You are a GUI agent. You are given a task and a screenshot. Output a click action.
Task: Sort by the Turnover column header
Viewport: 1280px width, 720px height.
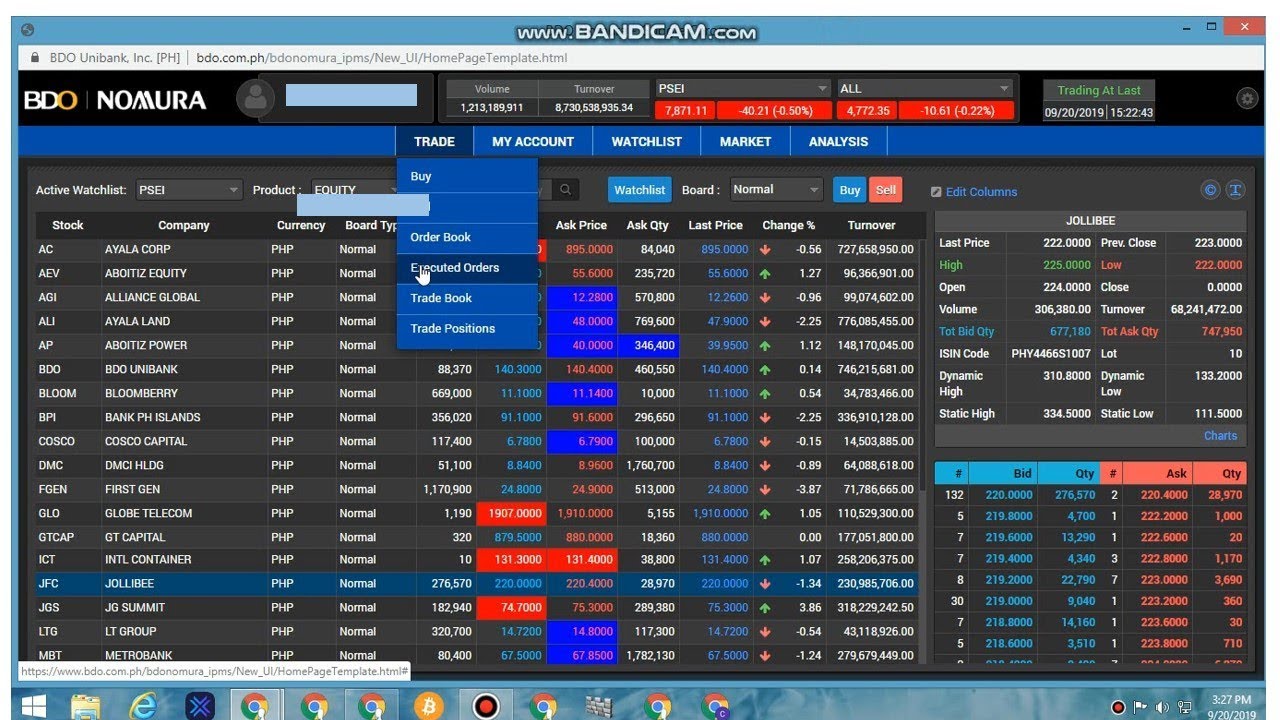tap(872, 226)
